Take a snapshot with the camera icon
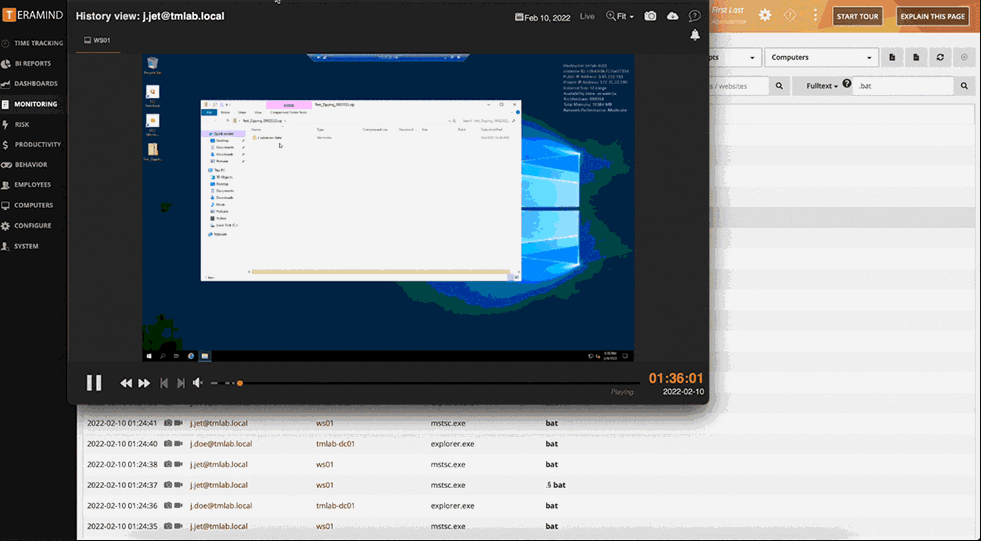Screen dimensions: 981x541 click(650, 16)
